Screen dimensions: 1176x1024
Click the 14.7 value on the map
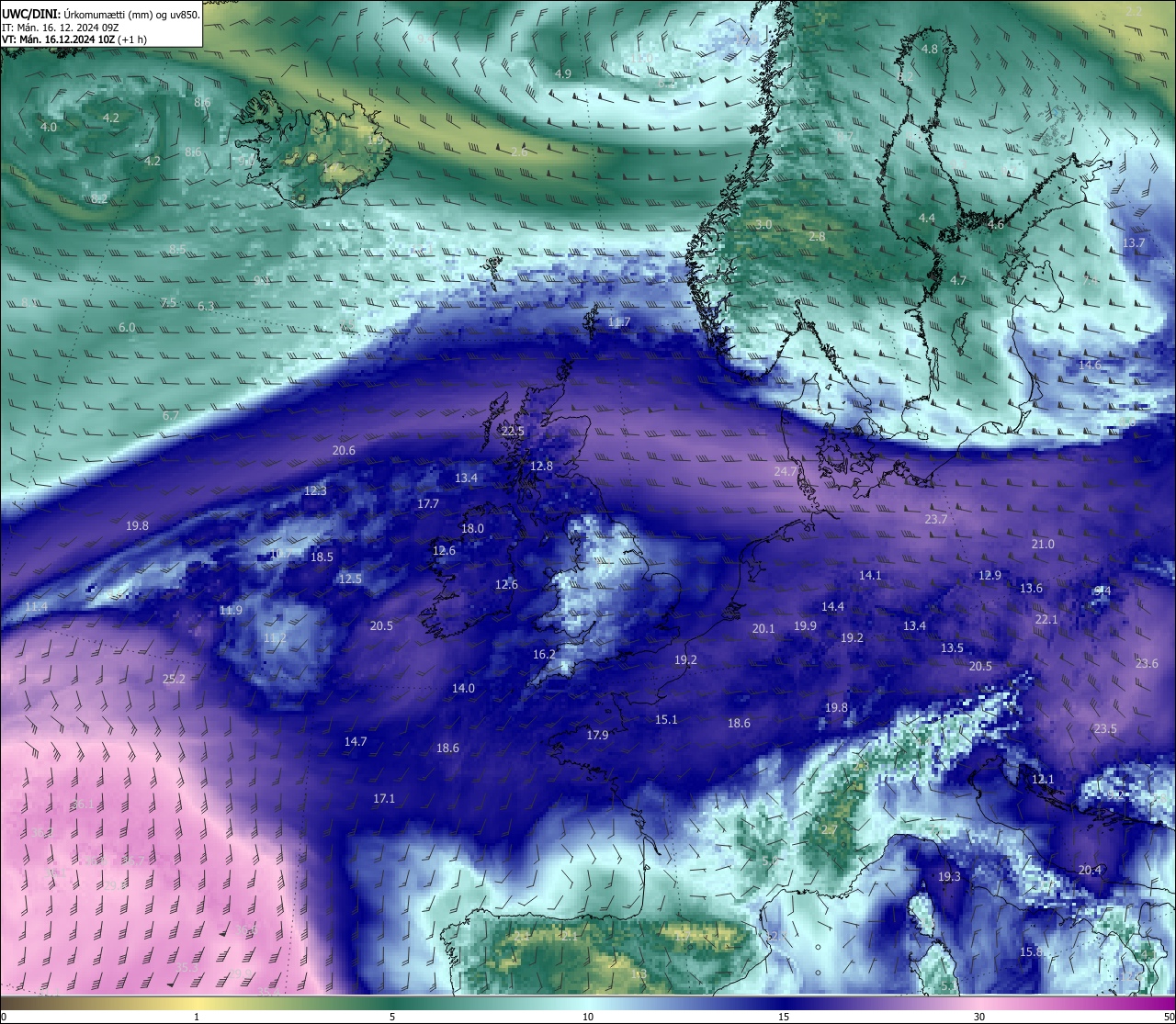356,742
